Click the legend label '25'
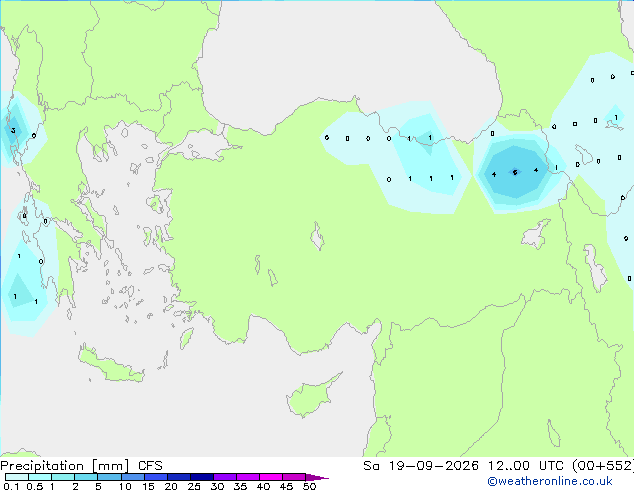This screenshot has height=490, width=634. [194, 486]
